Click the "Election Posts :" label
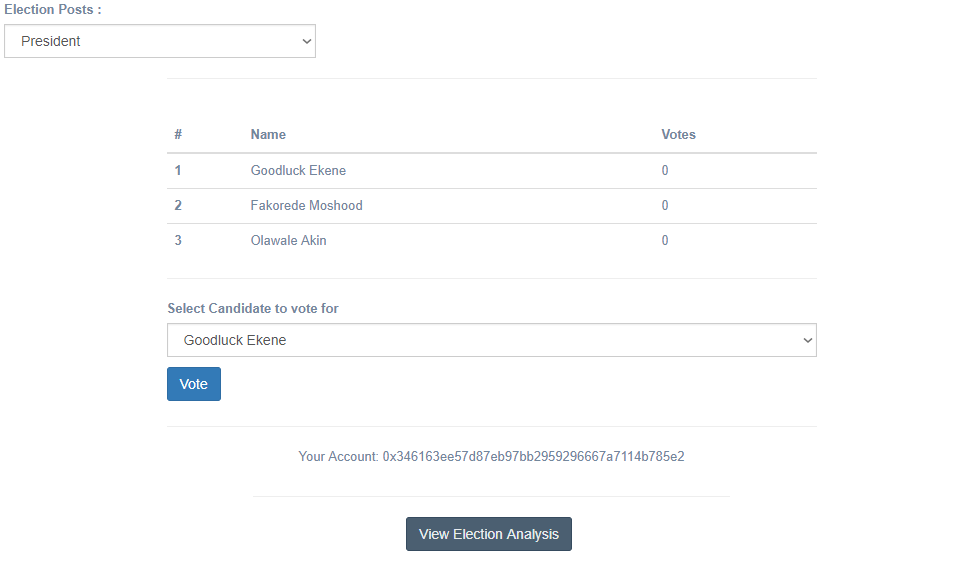 pos(53,9)
